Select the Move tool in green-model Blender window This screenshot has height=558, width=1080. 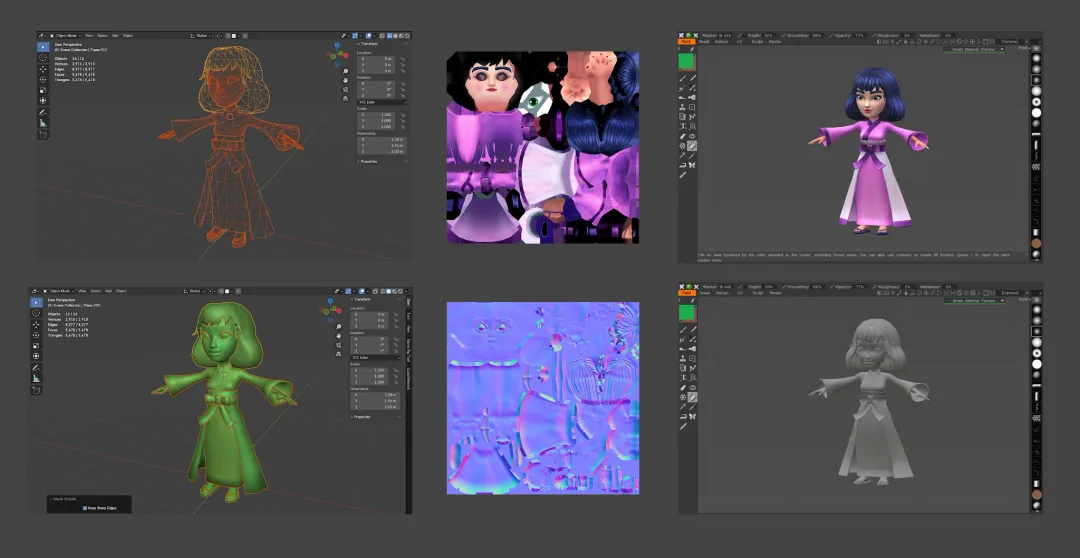[x=36, y=324]
